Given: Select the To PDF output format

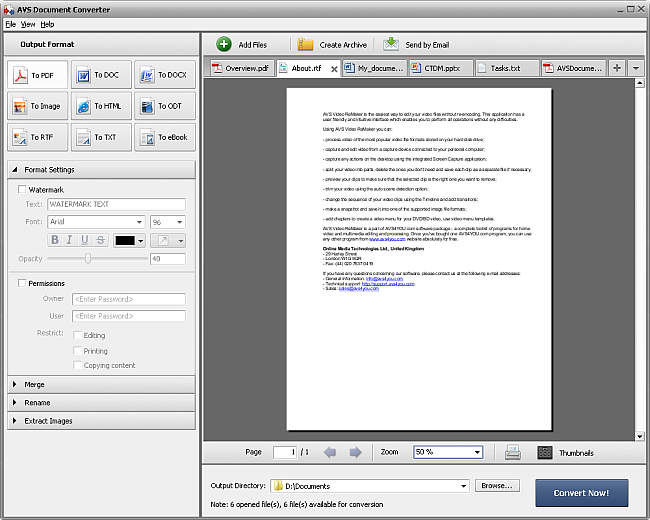Looking at the screenshot, I should pos(37,75).
